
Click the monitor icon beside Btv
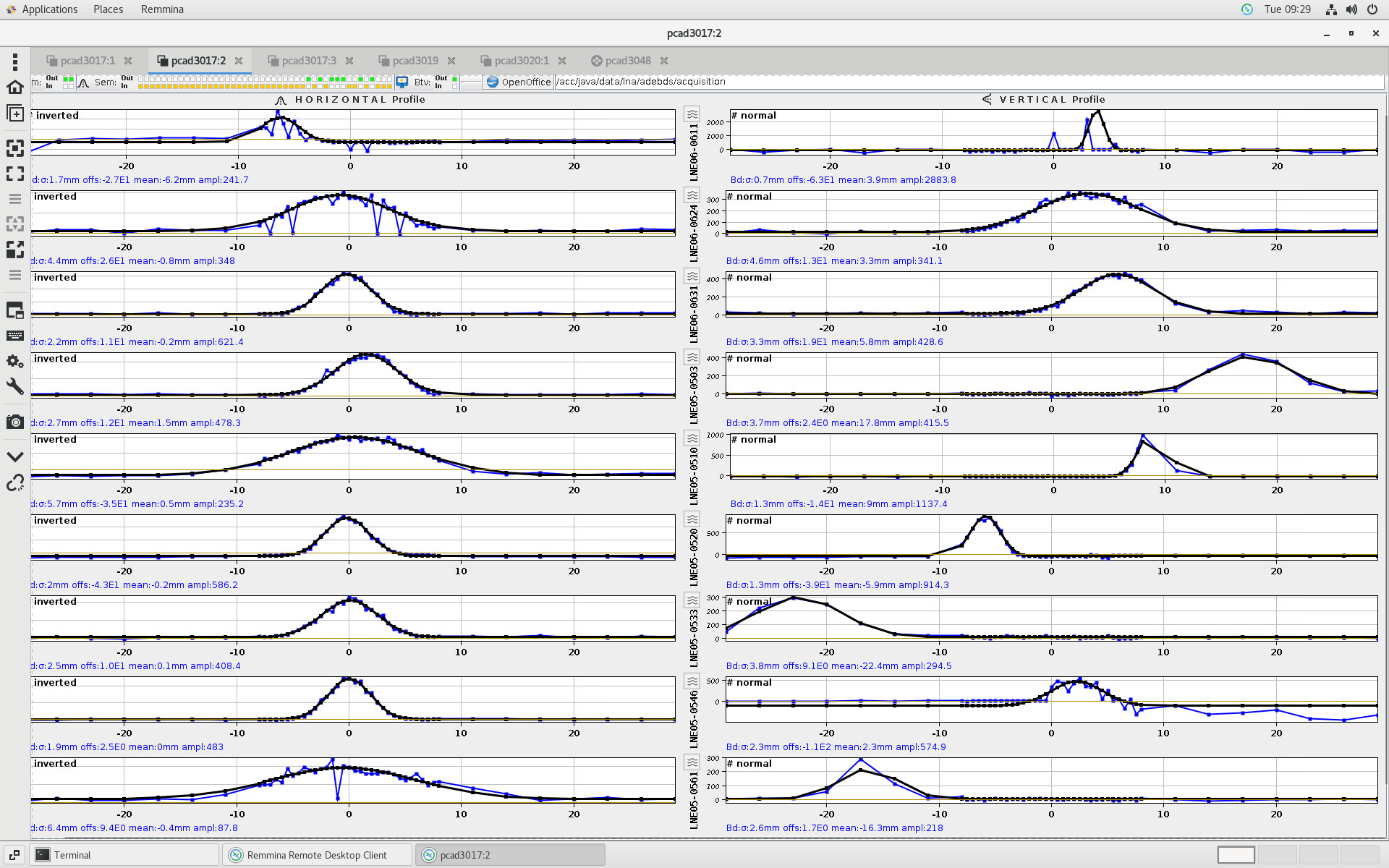point(402,82)
